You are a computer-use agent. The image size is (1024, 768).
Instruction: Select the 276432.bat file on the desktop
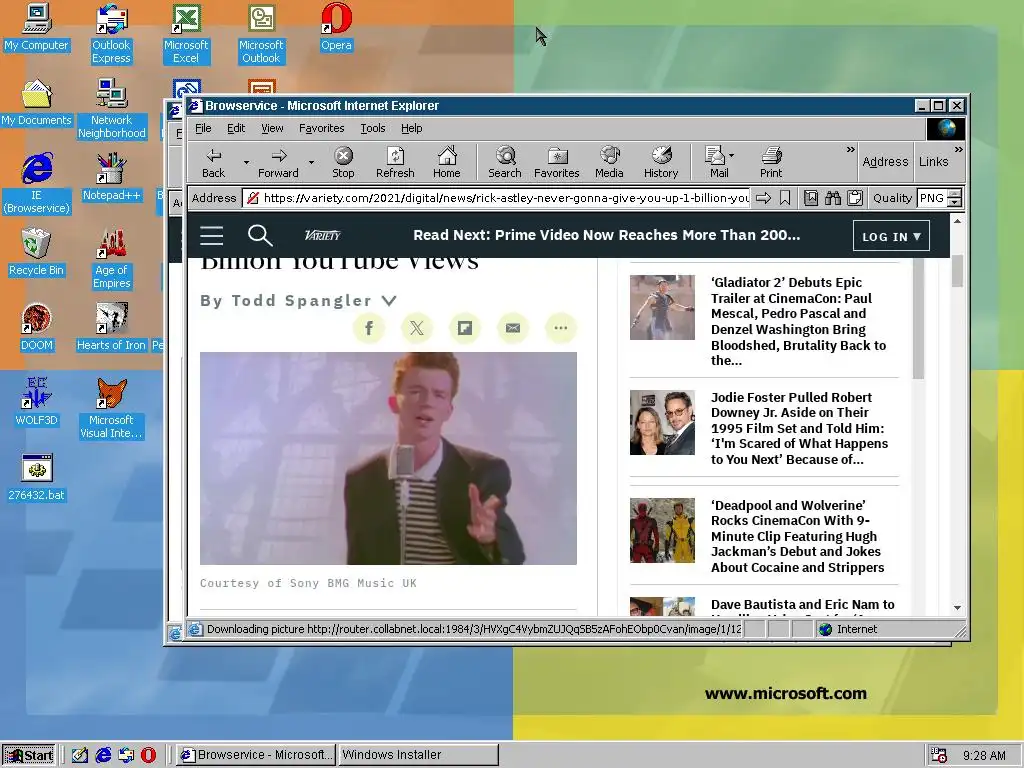tap(37, 477)
